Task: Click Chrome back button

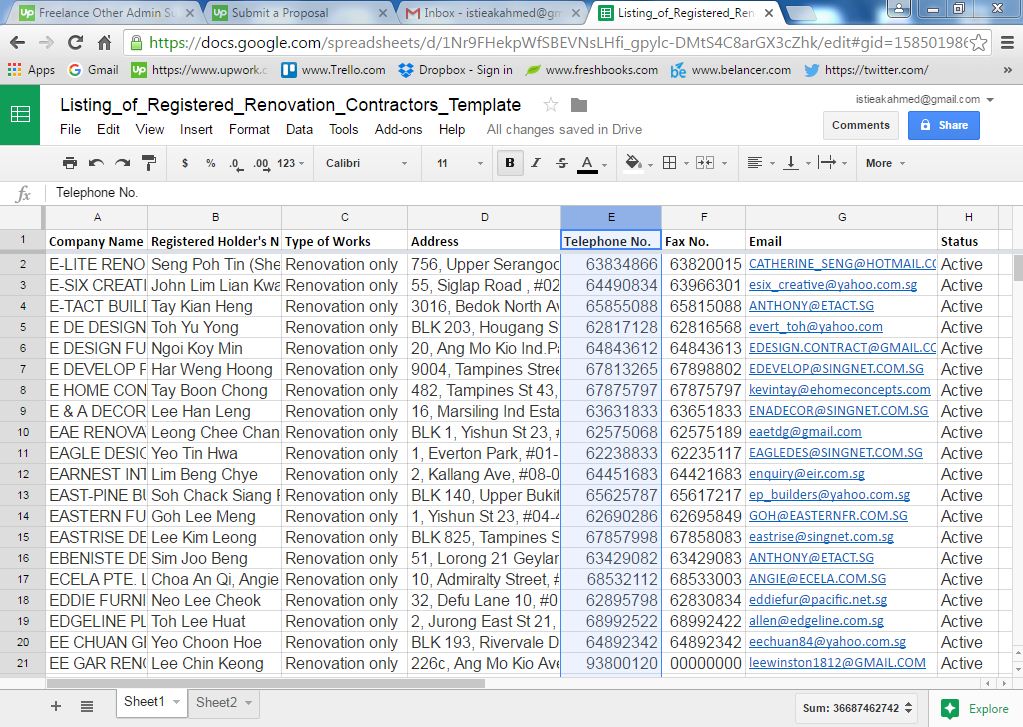Action: [x=18, y=43]
